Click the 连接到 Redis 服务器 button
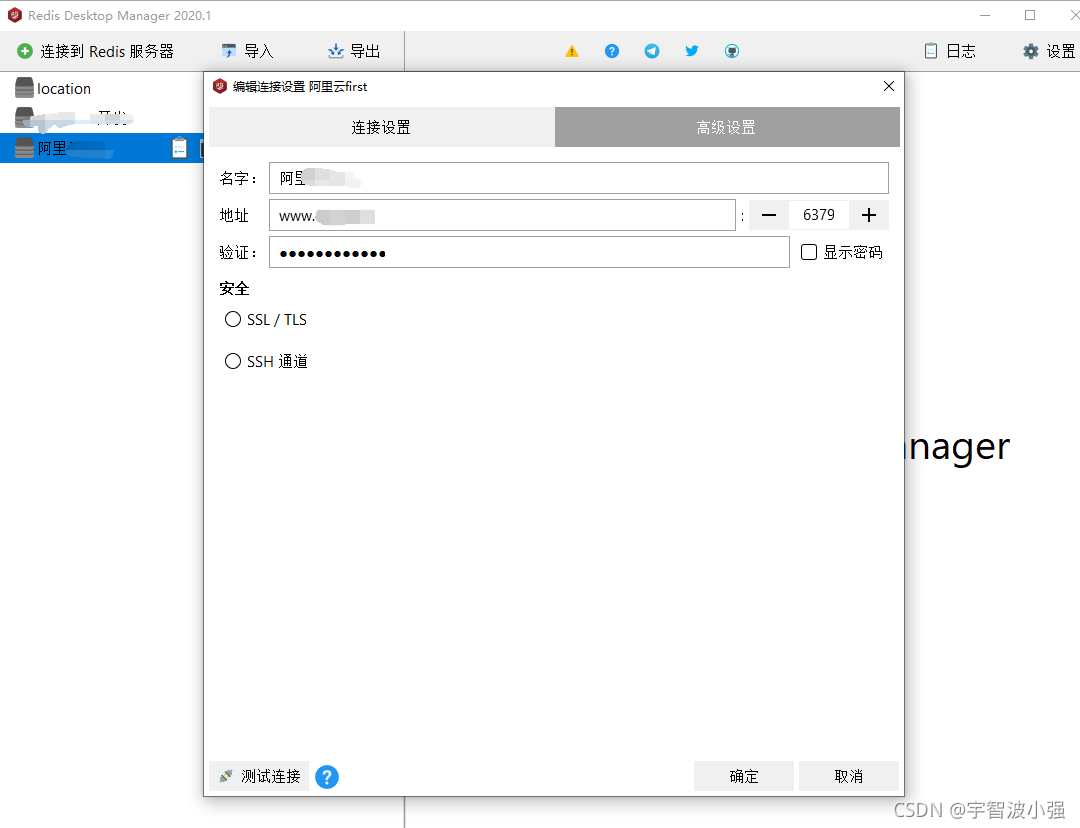 (96, 51)
